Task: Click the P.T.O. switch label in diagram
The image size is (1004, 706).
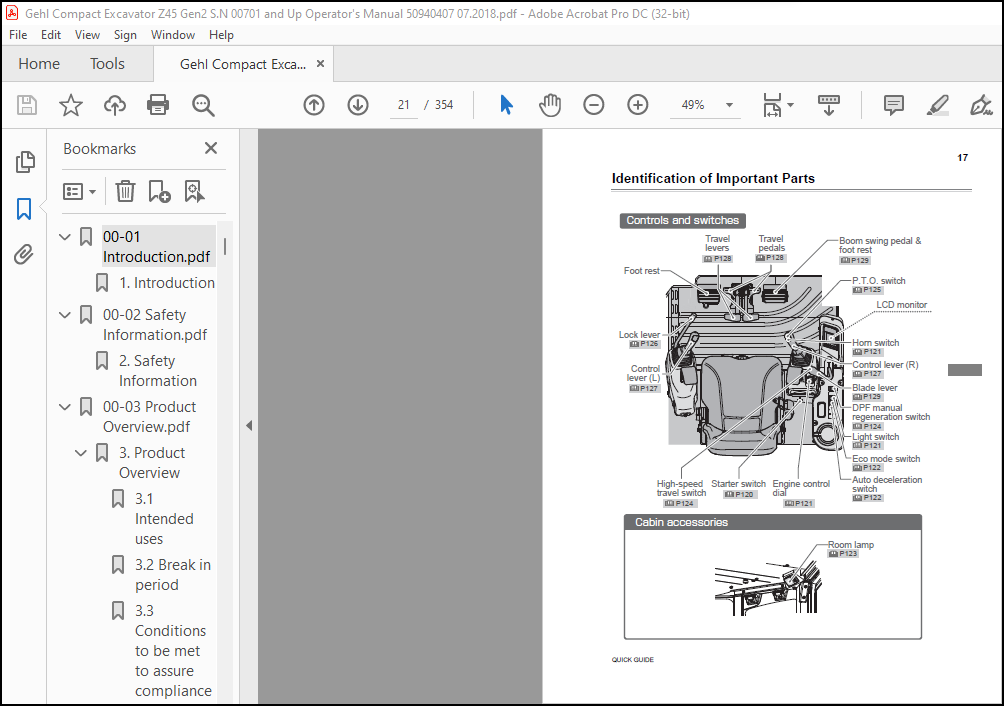Action: (x=878, y=280)
